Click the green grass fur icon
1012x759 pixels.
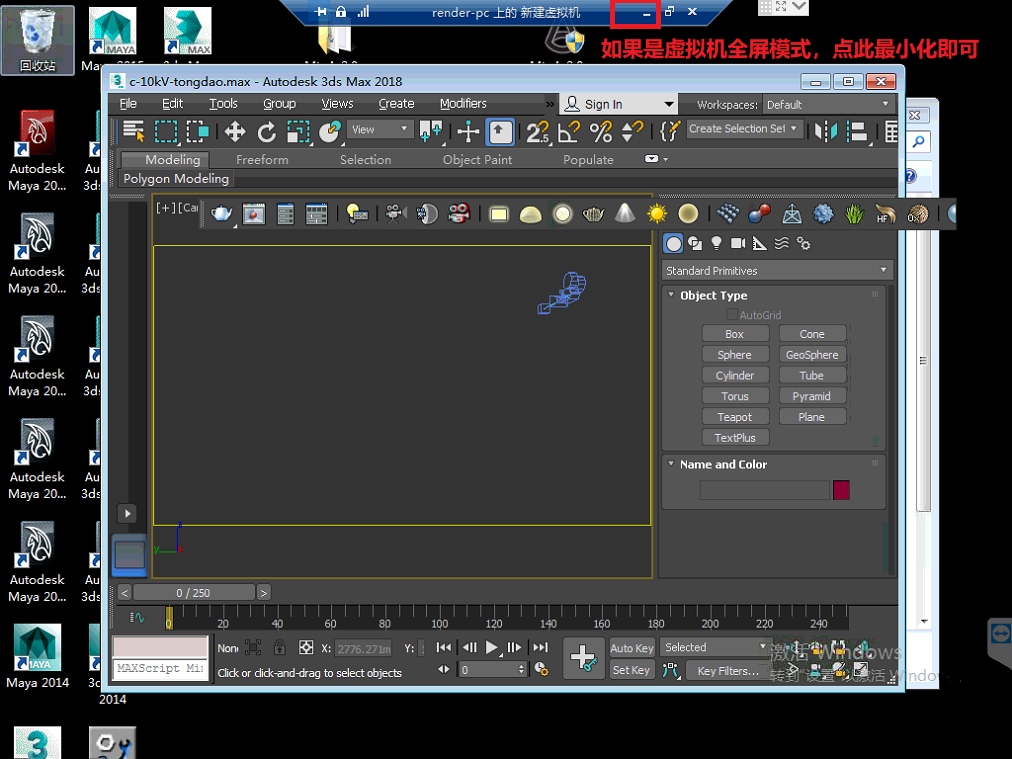854,213
